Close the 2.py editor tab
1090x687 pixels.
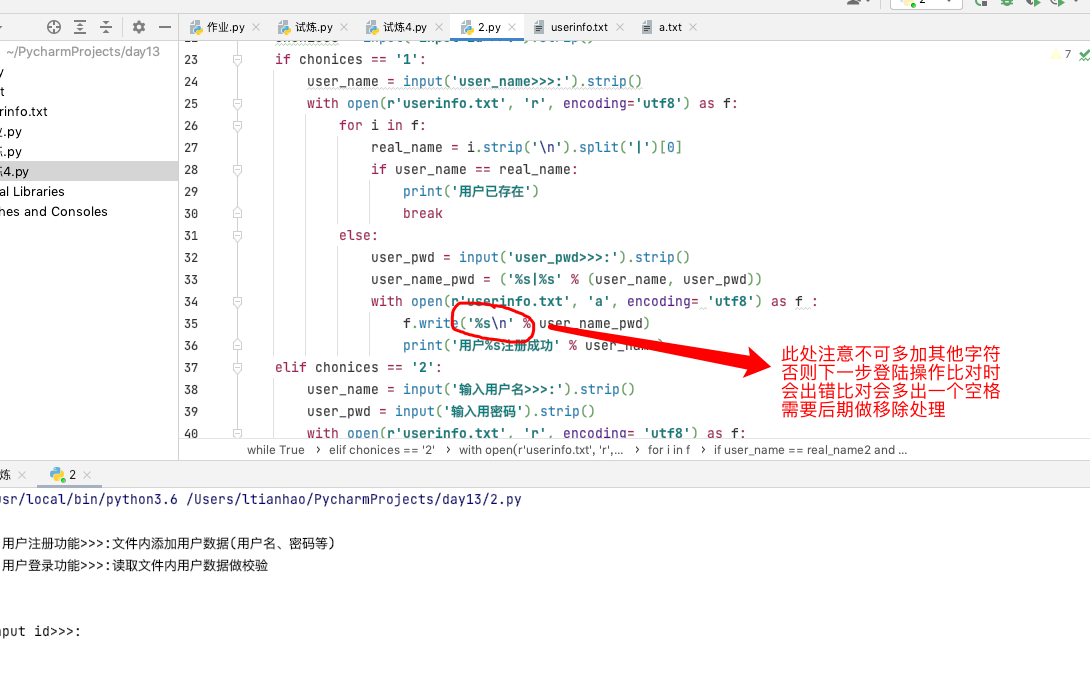click(512, 27)
